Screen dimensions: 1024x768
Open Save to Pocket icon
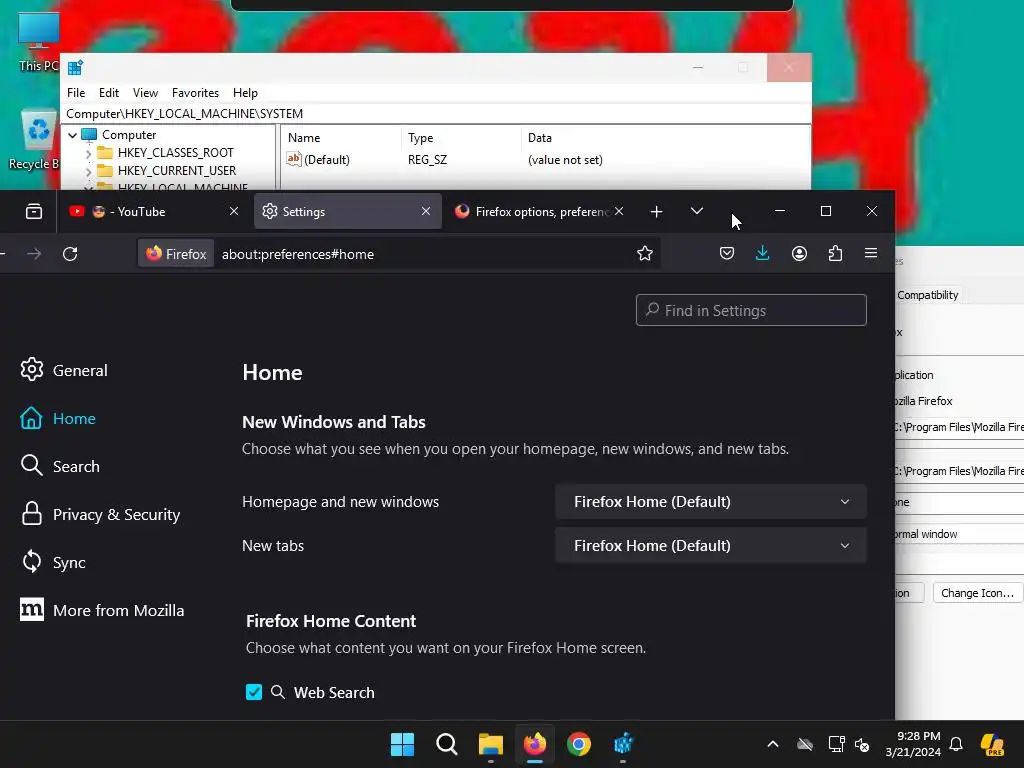tap(727, 253)
